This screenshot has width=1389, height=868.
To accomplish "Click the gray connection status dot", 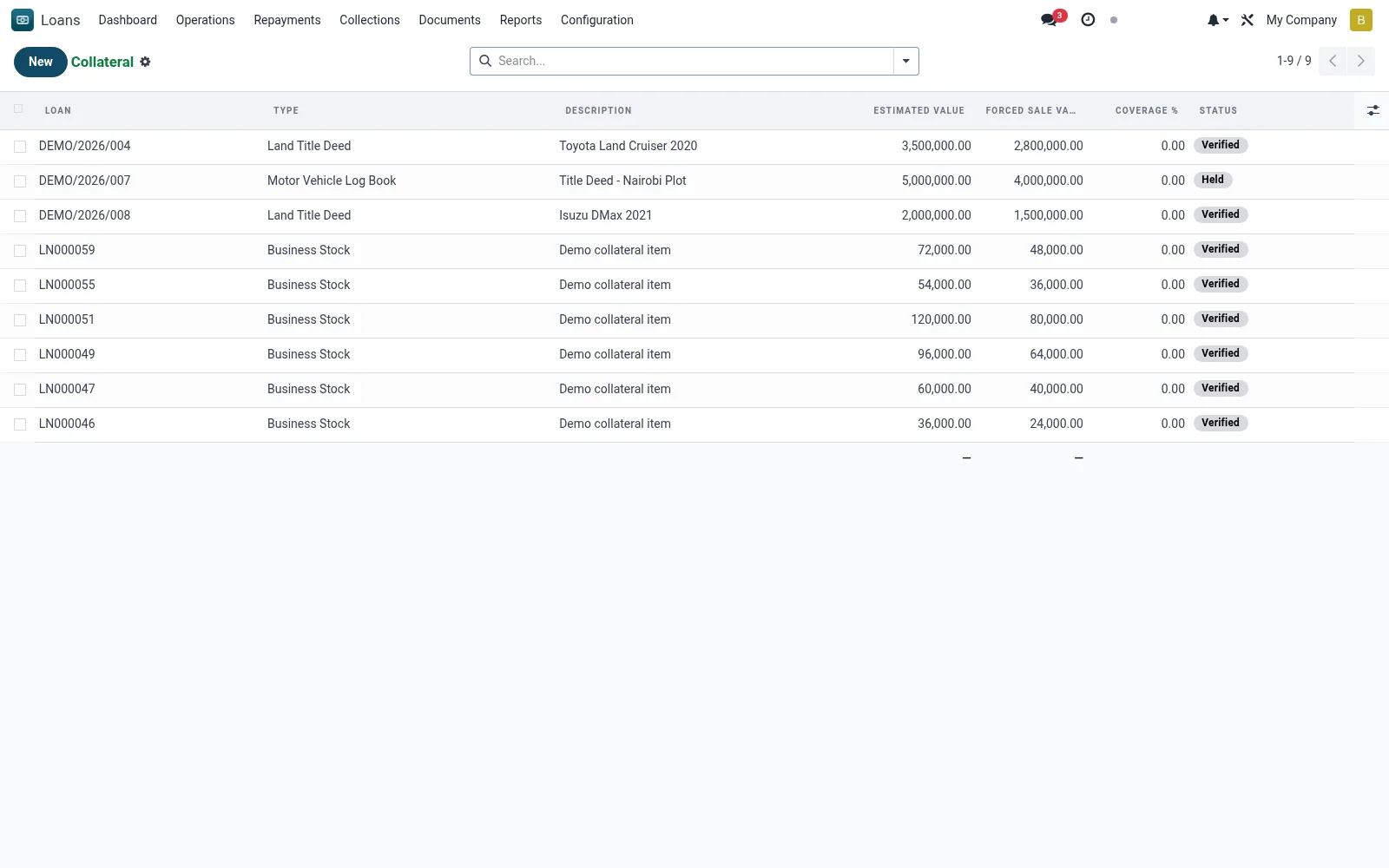I will [1114, 20].
